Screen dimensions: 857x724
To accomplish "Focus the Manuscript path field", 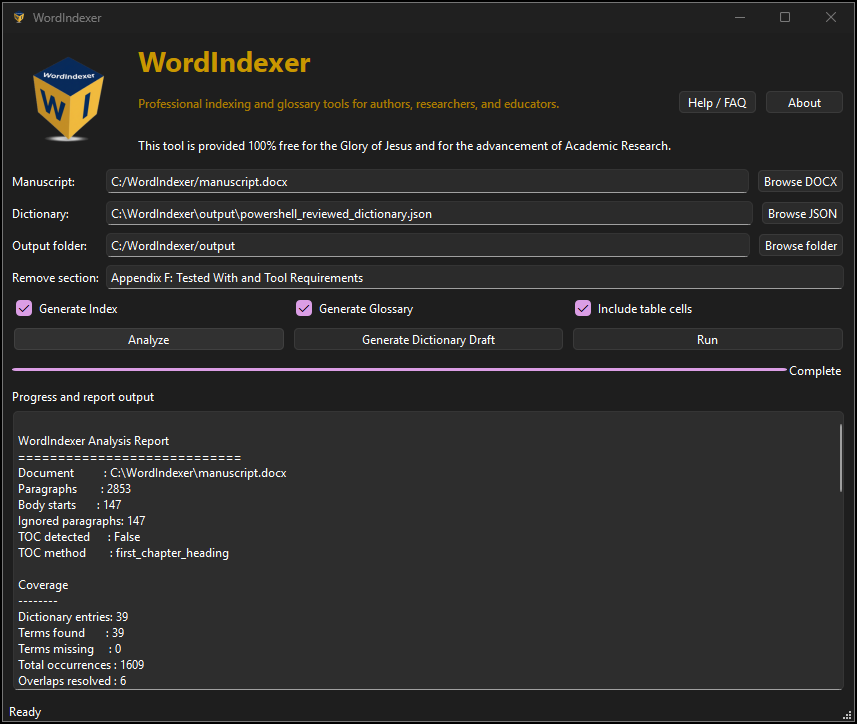I will (x=427, y=181).
